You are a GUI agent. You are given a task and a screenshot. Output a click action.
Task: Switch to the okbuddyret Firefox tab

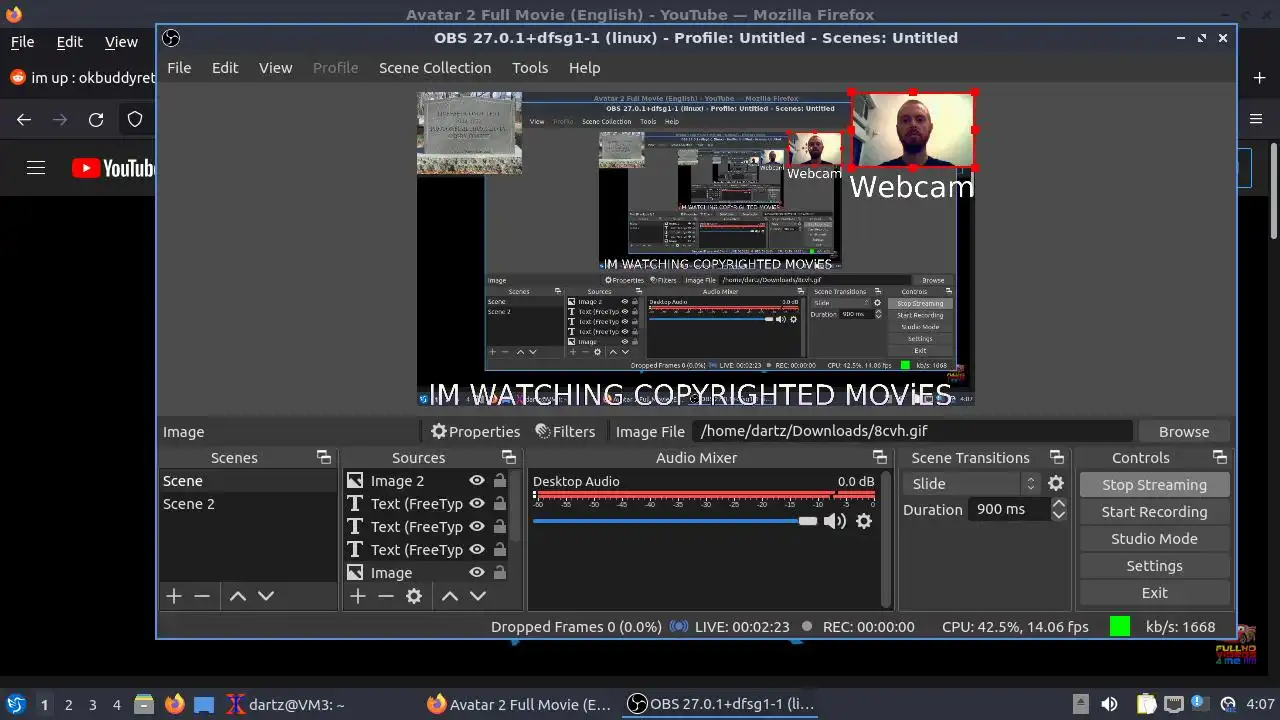point(82,77)
